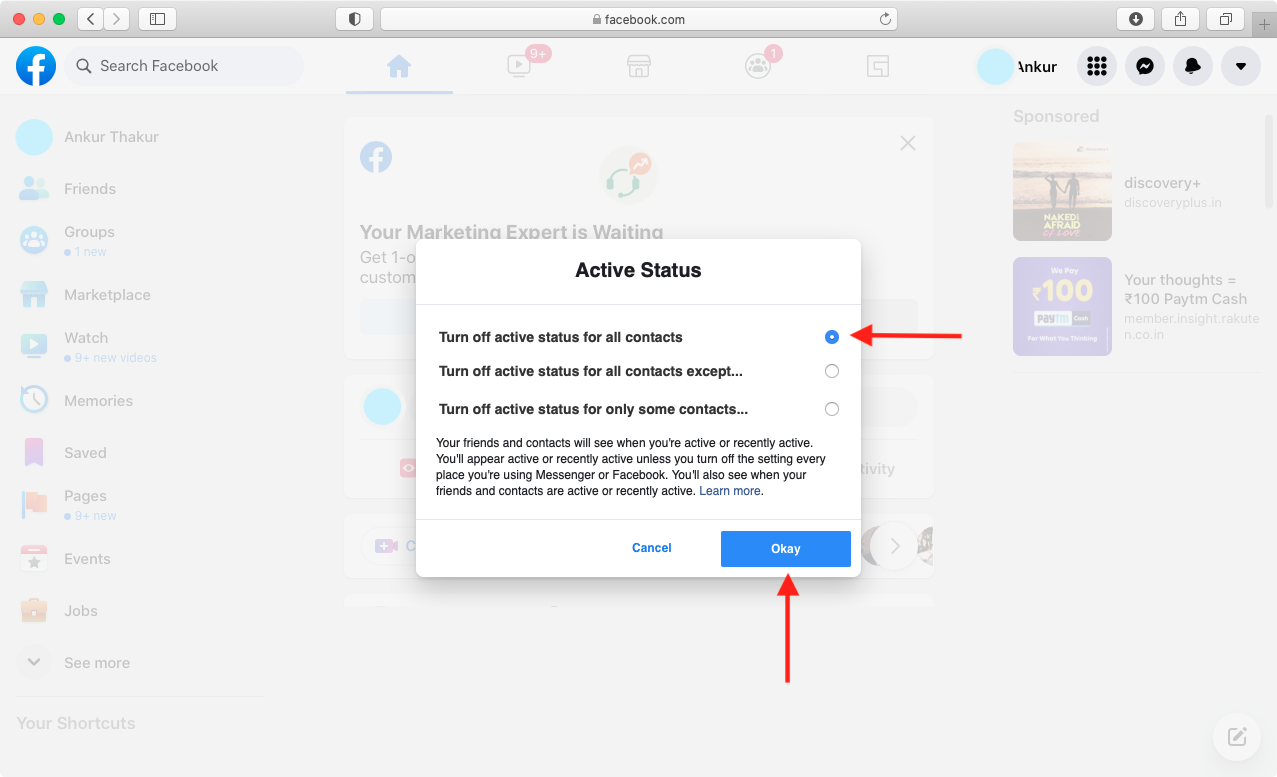Click Cancel in Active Status dialog
This screenshot has height=777, width=1277.
coord(652,548)
